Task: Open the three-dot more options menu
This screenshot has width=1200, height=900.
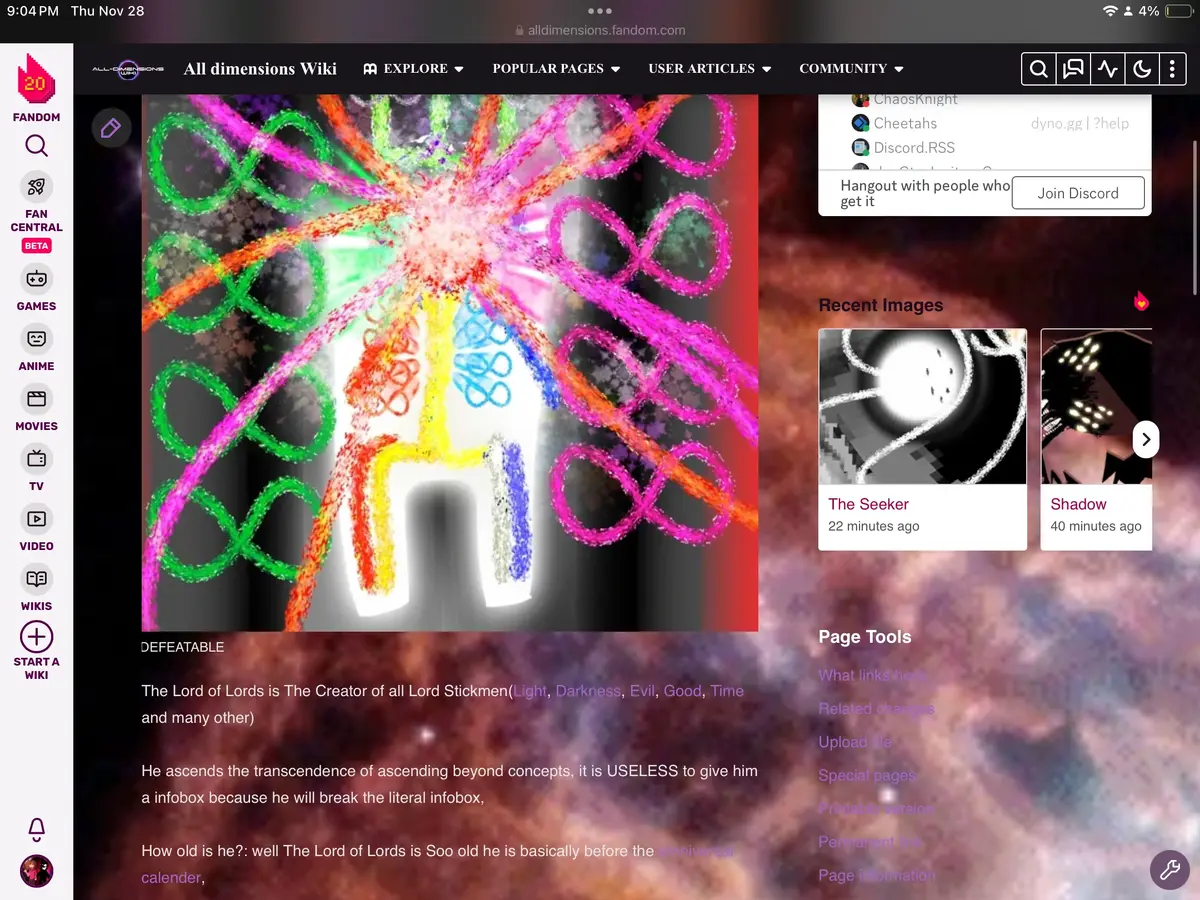Action: 1172,69
